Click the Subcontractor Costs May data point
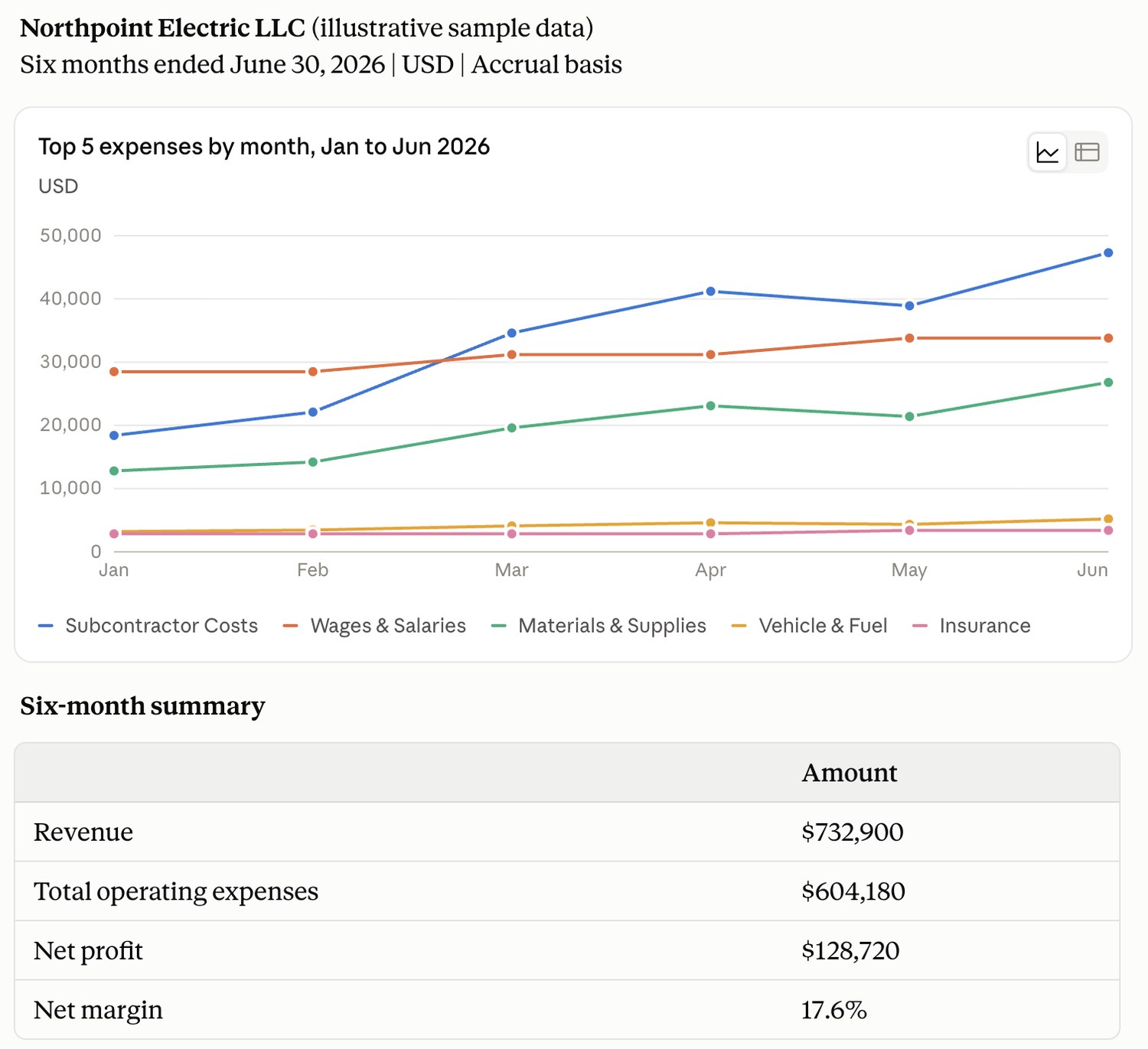 (909, 305)
